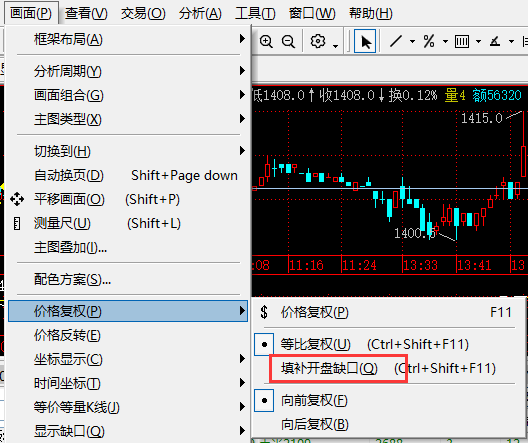528x443 pixels.
Task: Click the zoom in magnifier icon
Action: tap(266, 42)
